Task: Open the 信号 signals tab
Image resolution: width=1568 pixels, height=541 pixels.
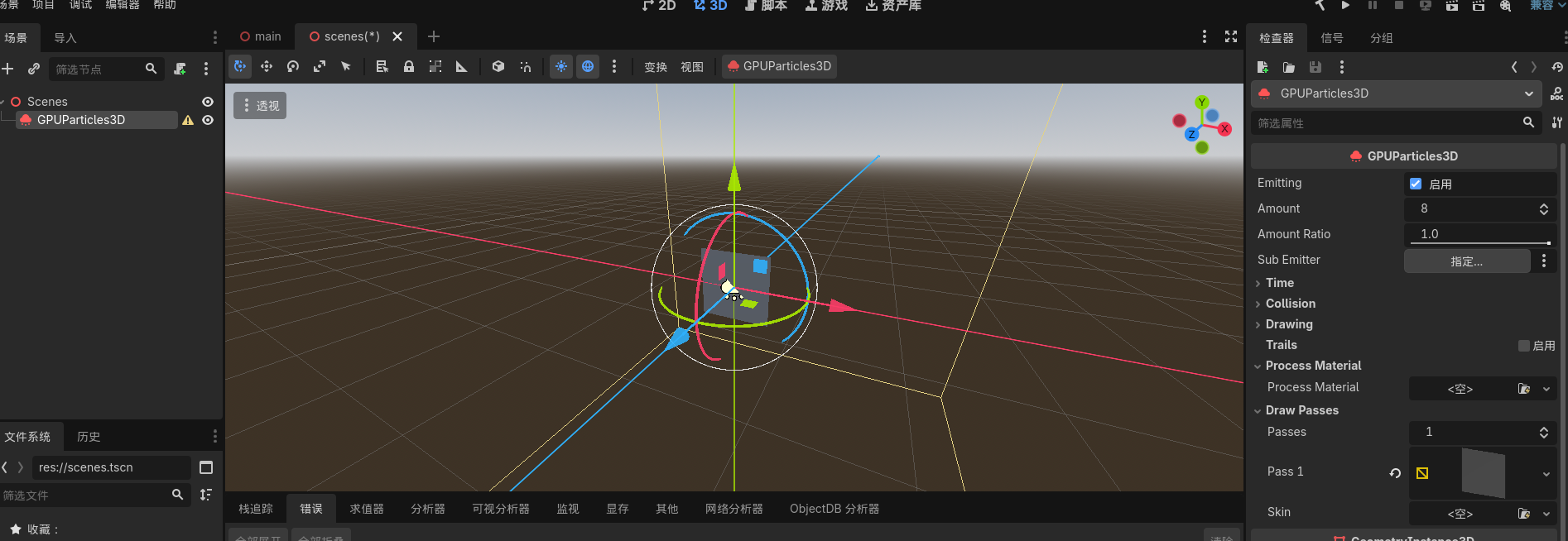Action: pos(1332,38)
